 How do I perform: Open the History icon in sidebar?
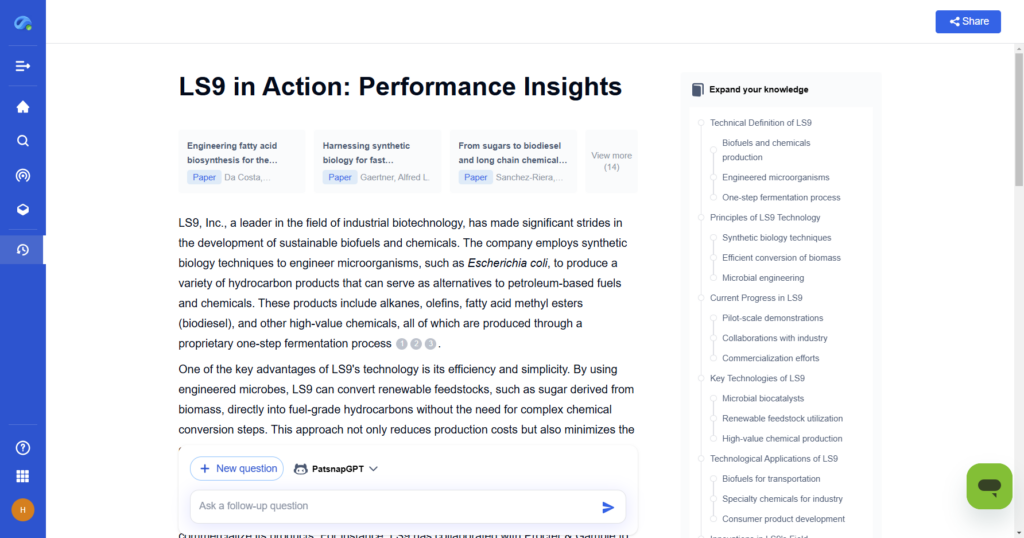(22, 249)
